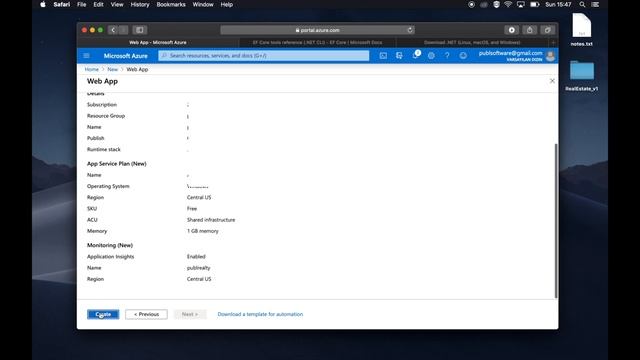The width and height of the screenshot is (640, 360).
Task: Open Azure portal settings gear
Action: [431, 56]
